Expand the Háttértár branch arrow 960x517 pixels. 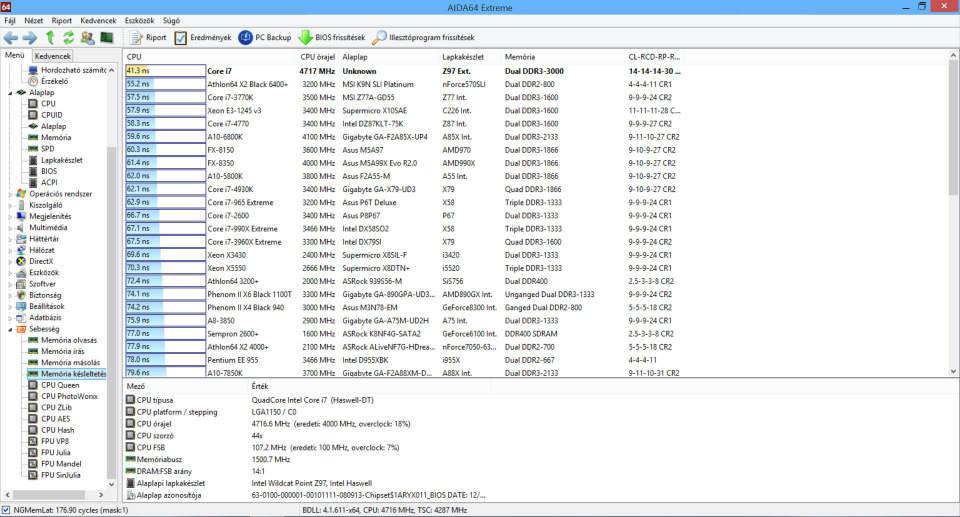(x=10, y=239)
